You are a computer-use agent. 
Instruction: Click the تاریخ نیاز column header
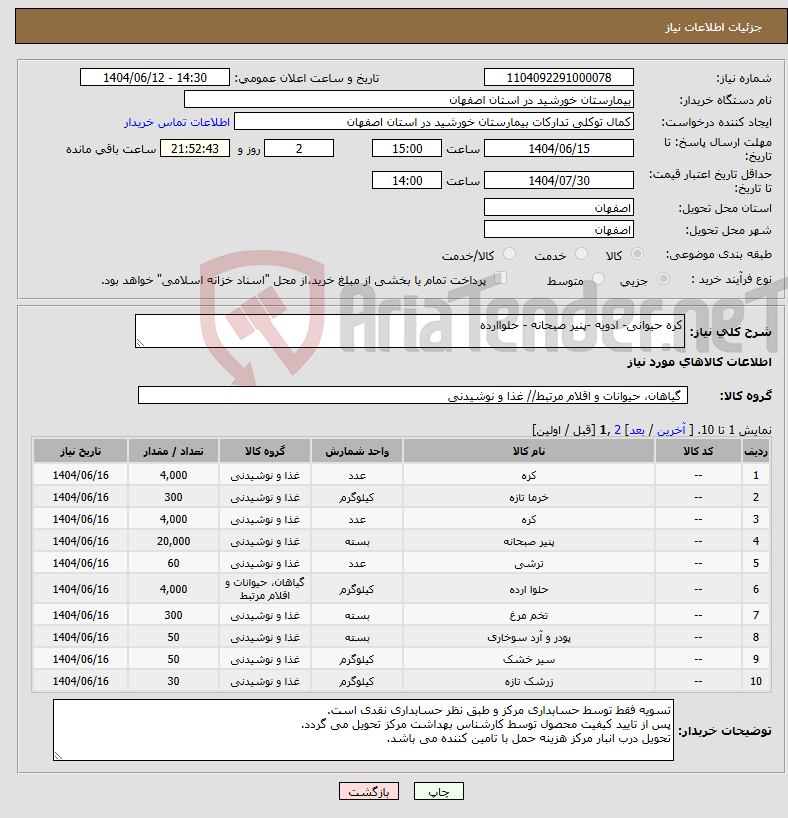80,451
